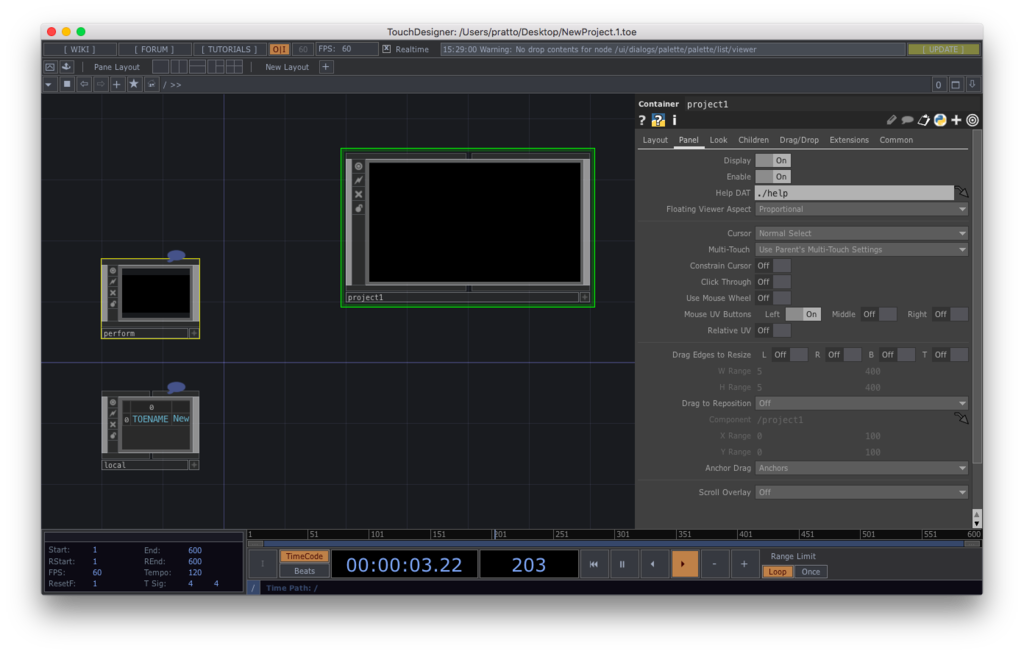Click the Help DAT input field

coord(854,193)
